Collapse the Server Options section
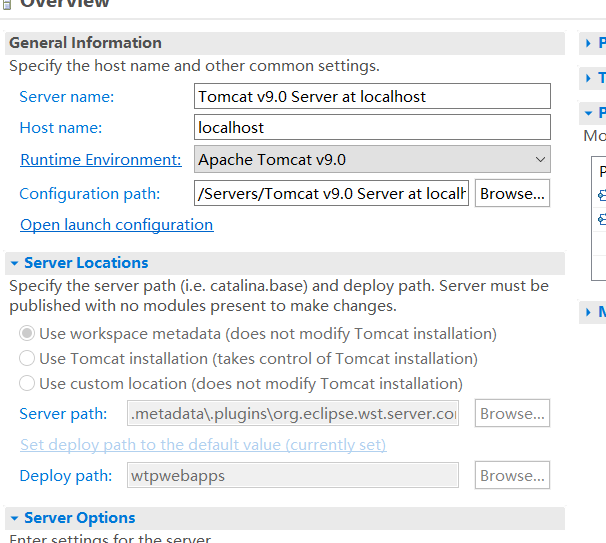 coord(14,519)
